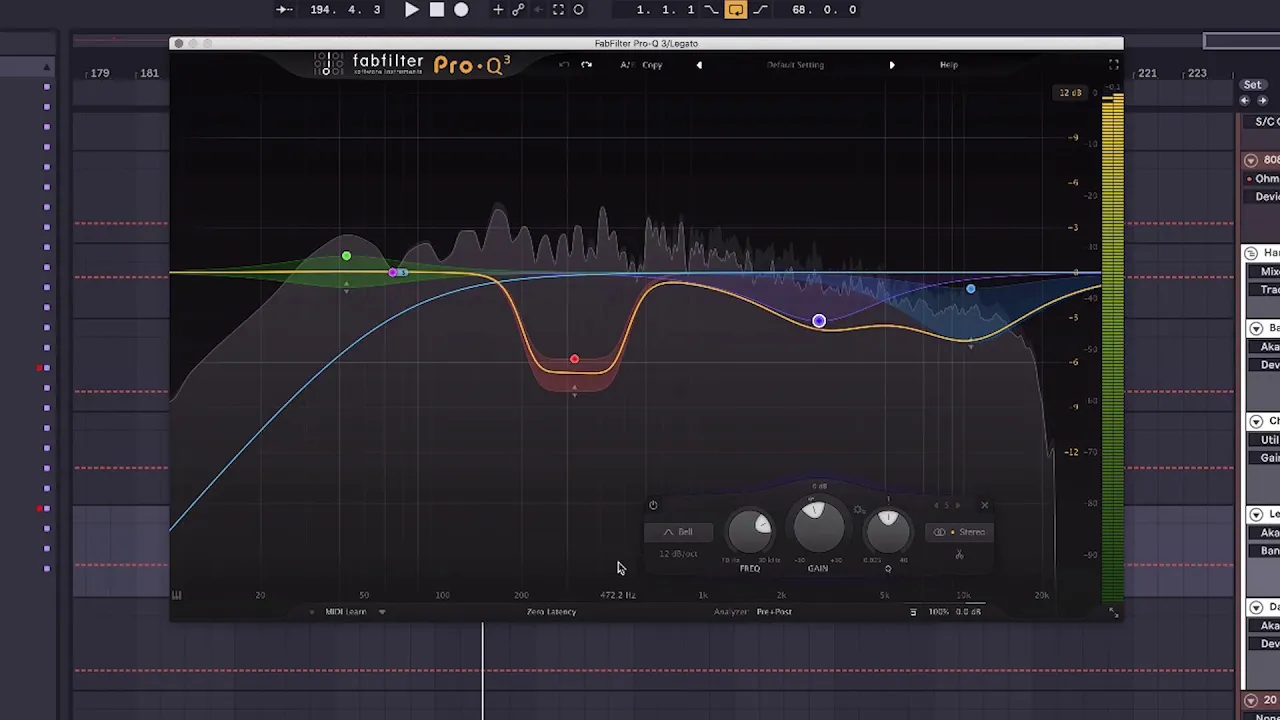Open the Stereo placement dropdown

960,532
